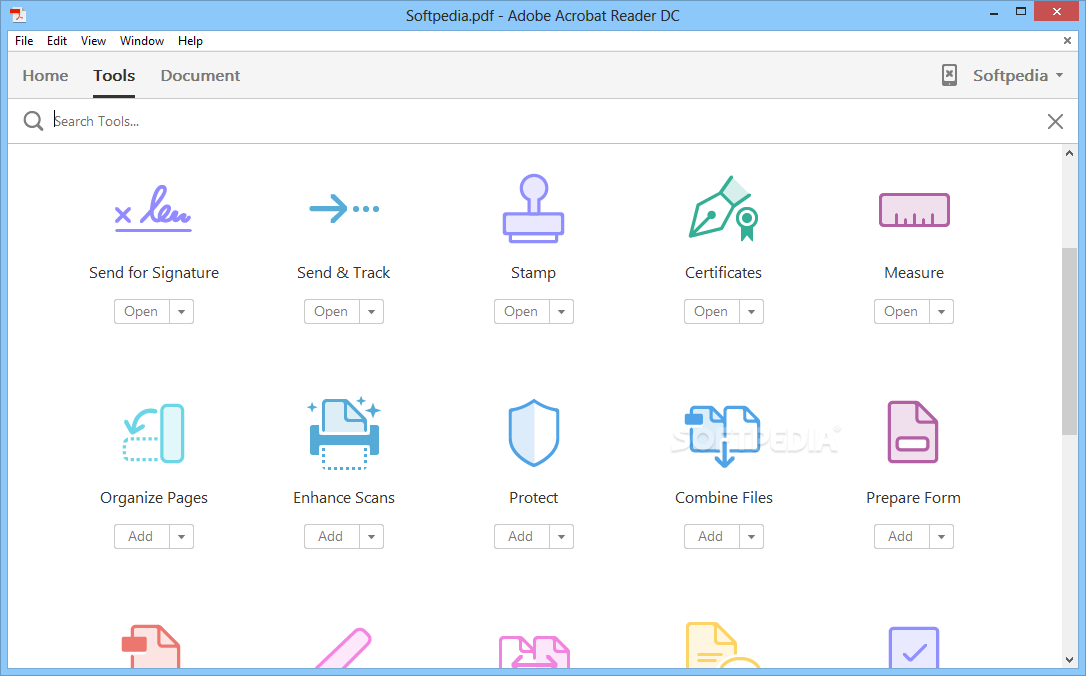The image size is (1086, 676).
Task: Click the pink folder icon in the bottom row
Action: pos(534,652)
